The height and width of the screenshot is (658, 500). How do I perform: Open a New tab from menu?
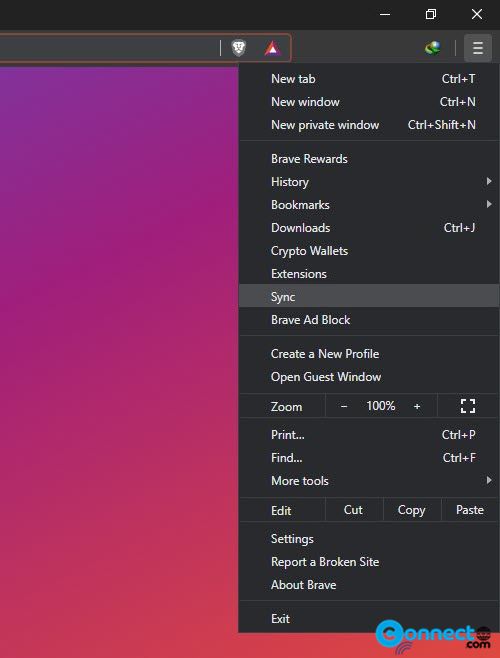click(x=369, y=78)
